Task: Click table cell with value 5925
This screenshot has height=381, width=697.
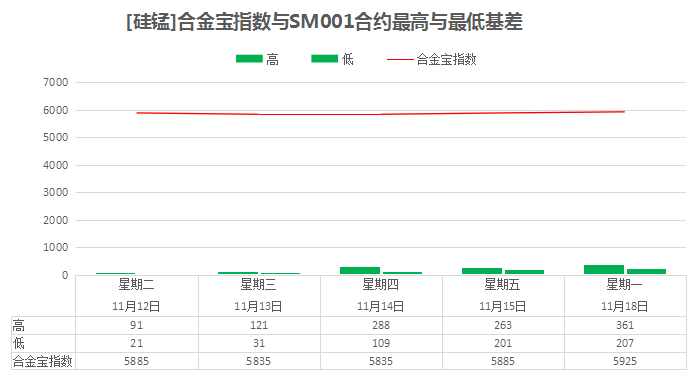Action: pyautogui.click(x=625, y=361)
